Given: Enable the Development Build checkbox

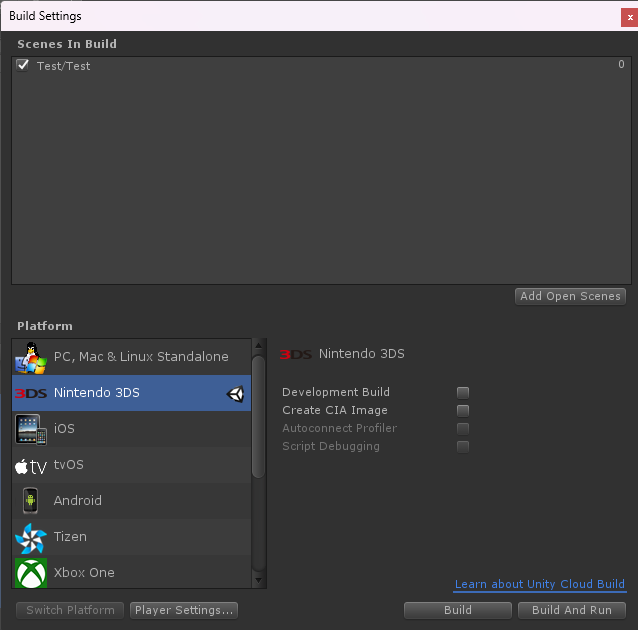Looking at the screenshot, I should 463,393.
